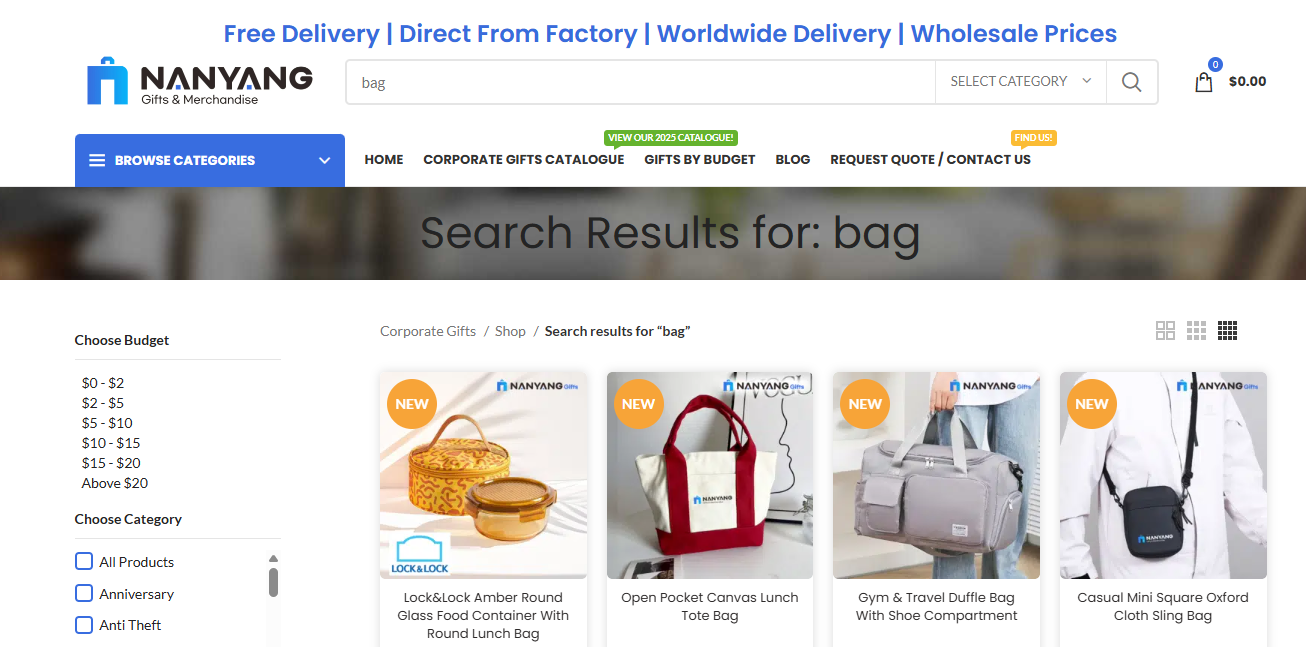1306x647 pixels.
Task: Open Corporate Gifts Catalogue menu item
Action: (524, 160)
